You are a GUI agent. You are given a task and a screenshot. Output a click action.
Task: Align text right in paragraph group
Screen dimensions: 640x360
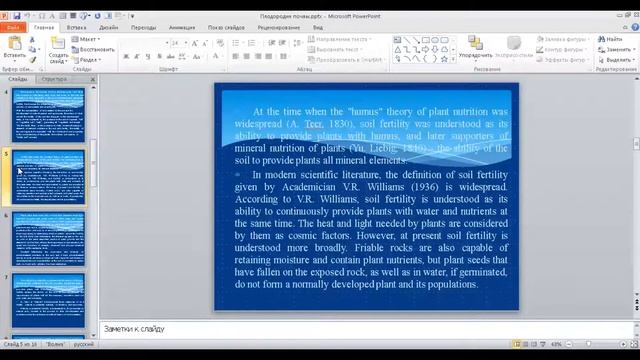tap(258, 56)
